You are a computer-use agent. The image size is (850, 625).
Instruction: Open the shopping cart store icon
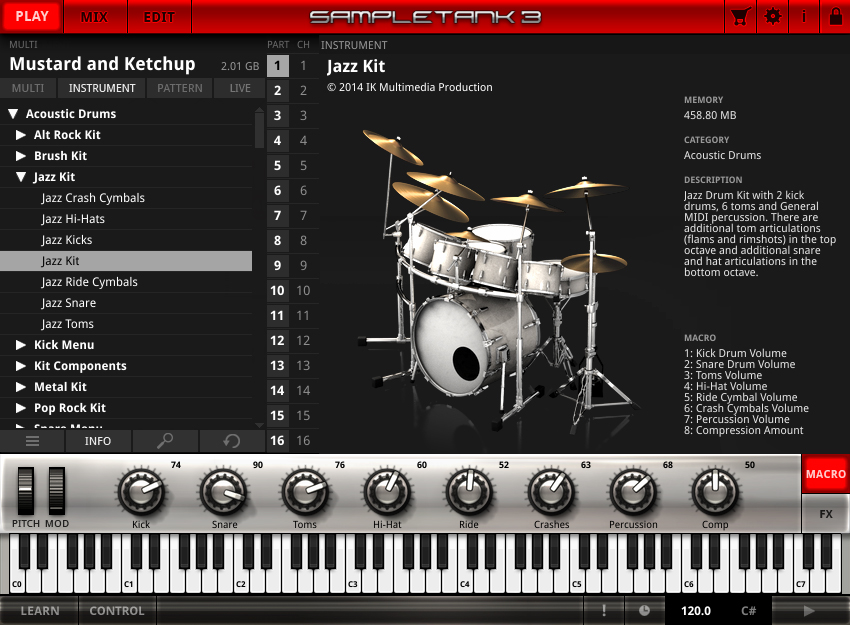click(740, 16)
